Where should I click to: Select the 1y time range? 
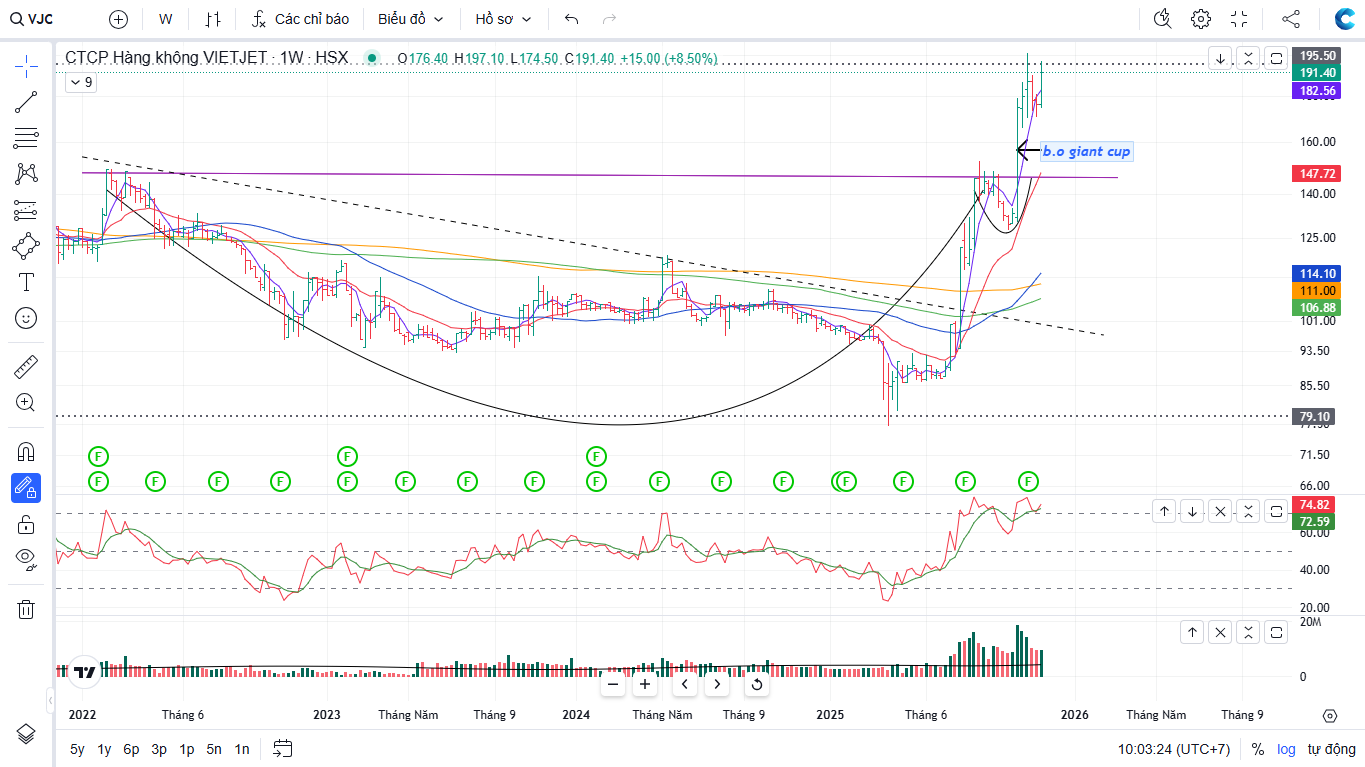104,749
